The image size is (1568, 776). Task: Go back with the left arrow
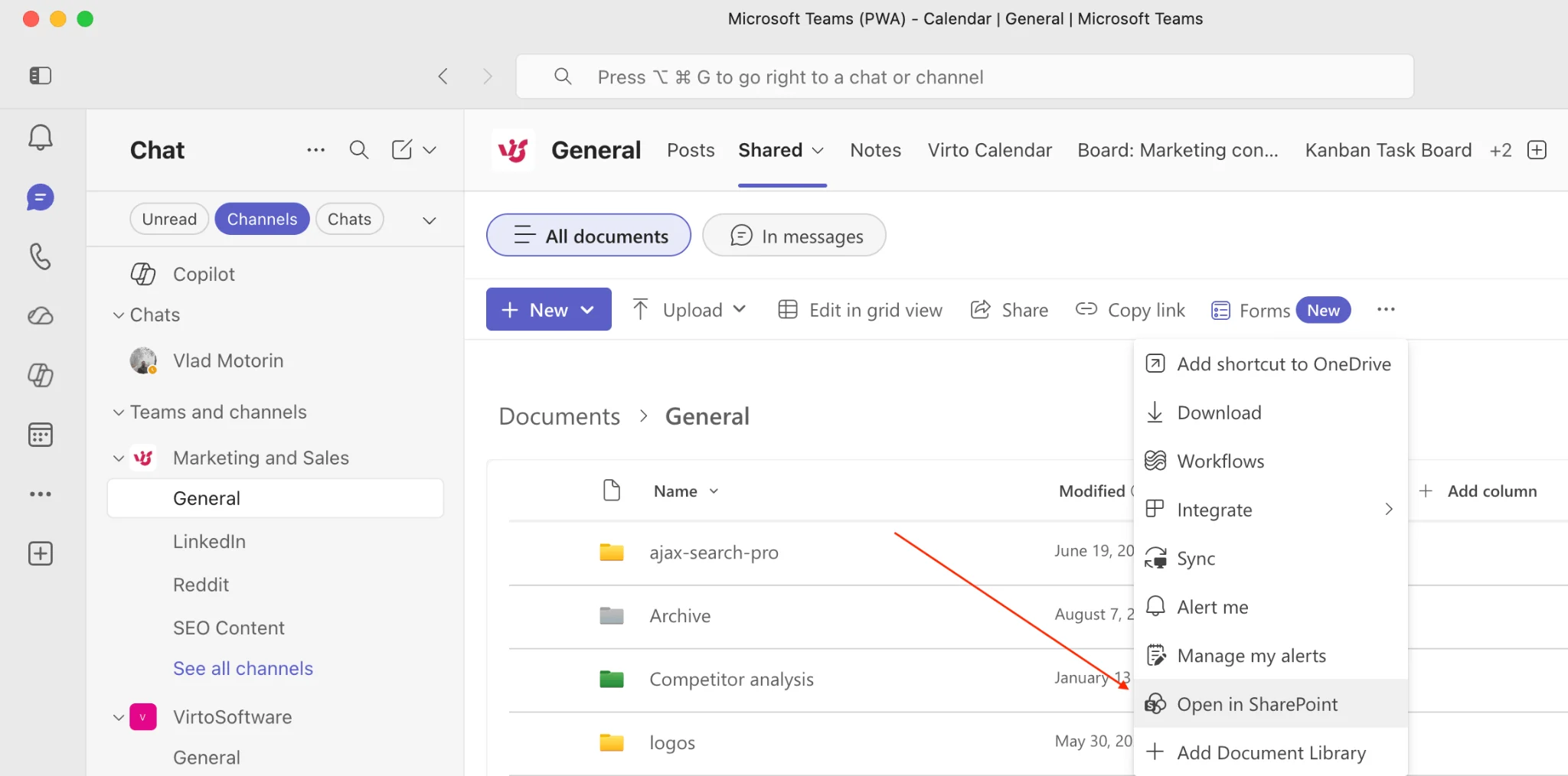(443, 77)
